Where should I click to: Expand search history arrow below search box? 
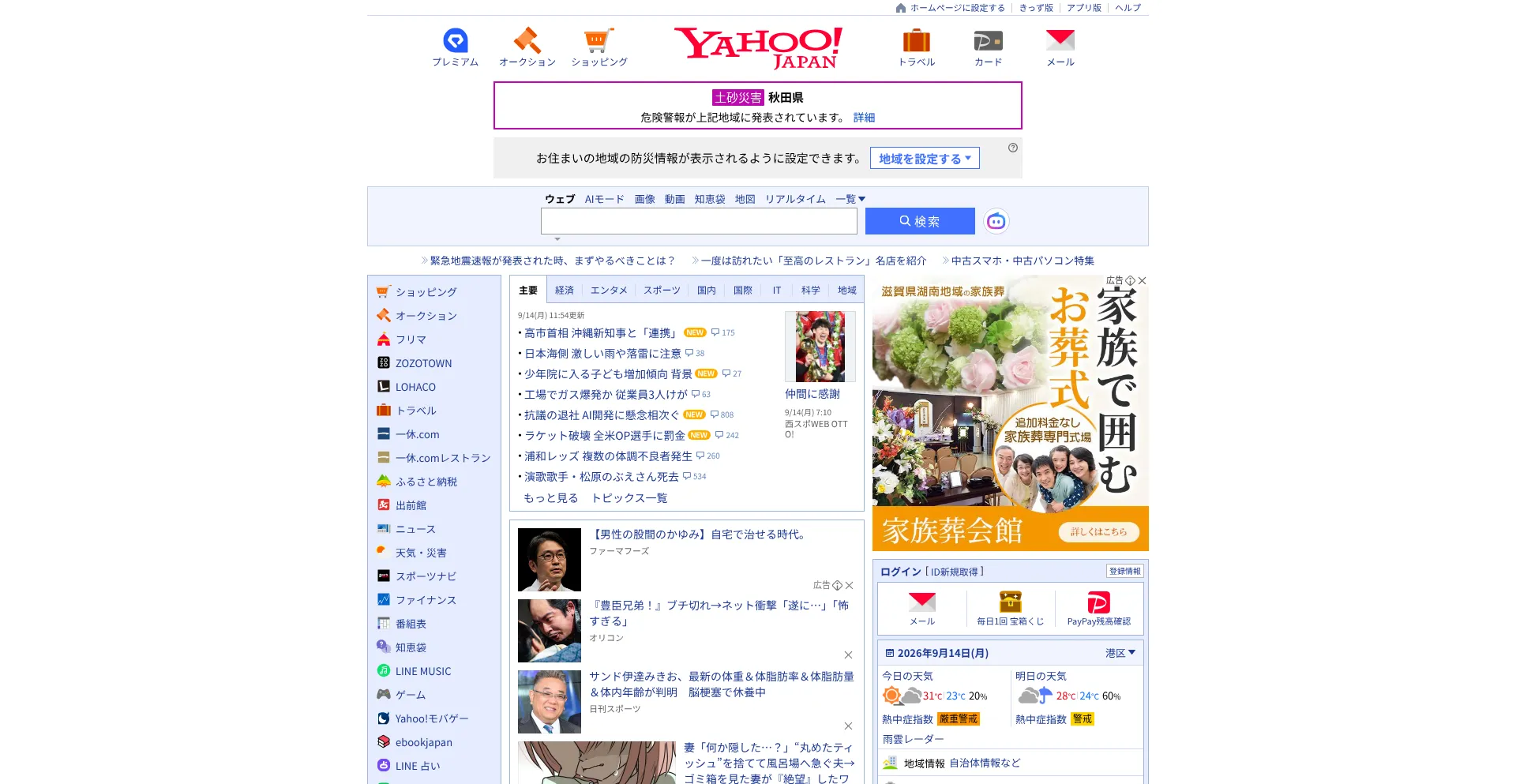point(557,238)
